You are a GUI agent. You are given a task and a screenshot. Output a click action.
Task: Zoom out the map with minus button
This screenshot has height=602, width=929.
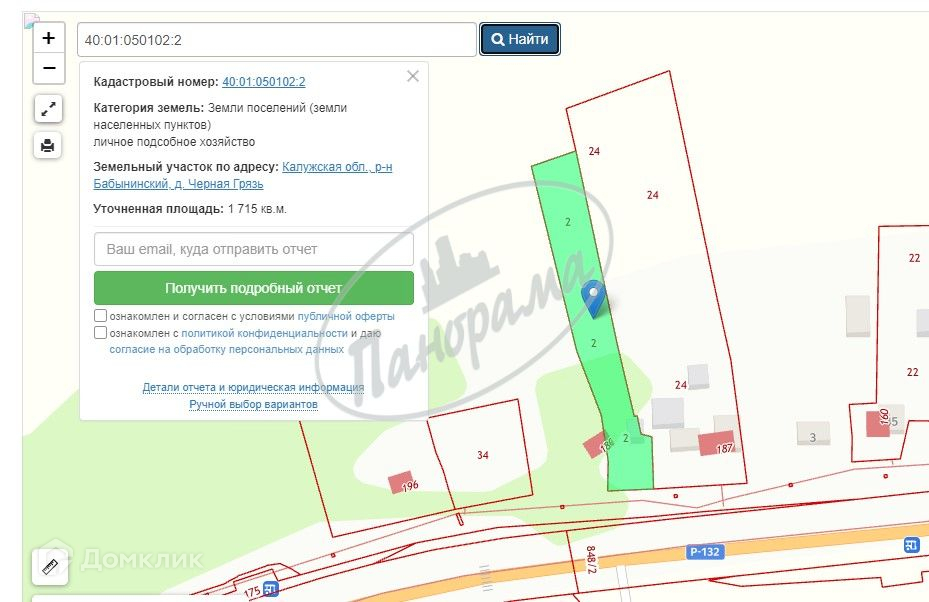point(49,68)
